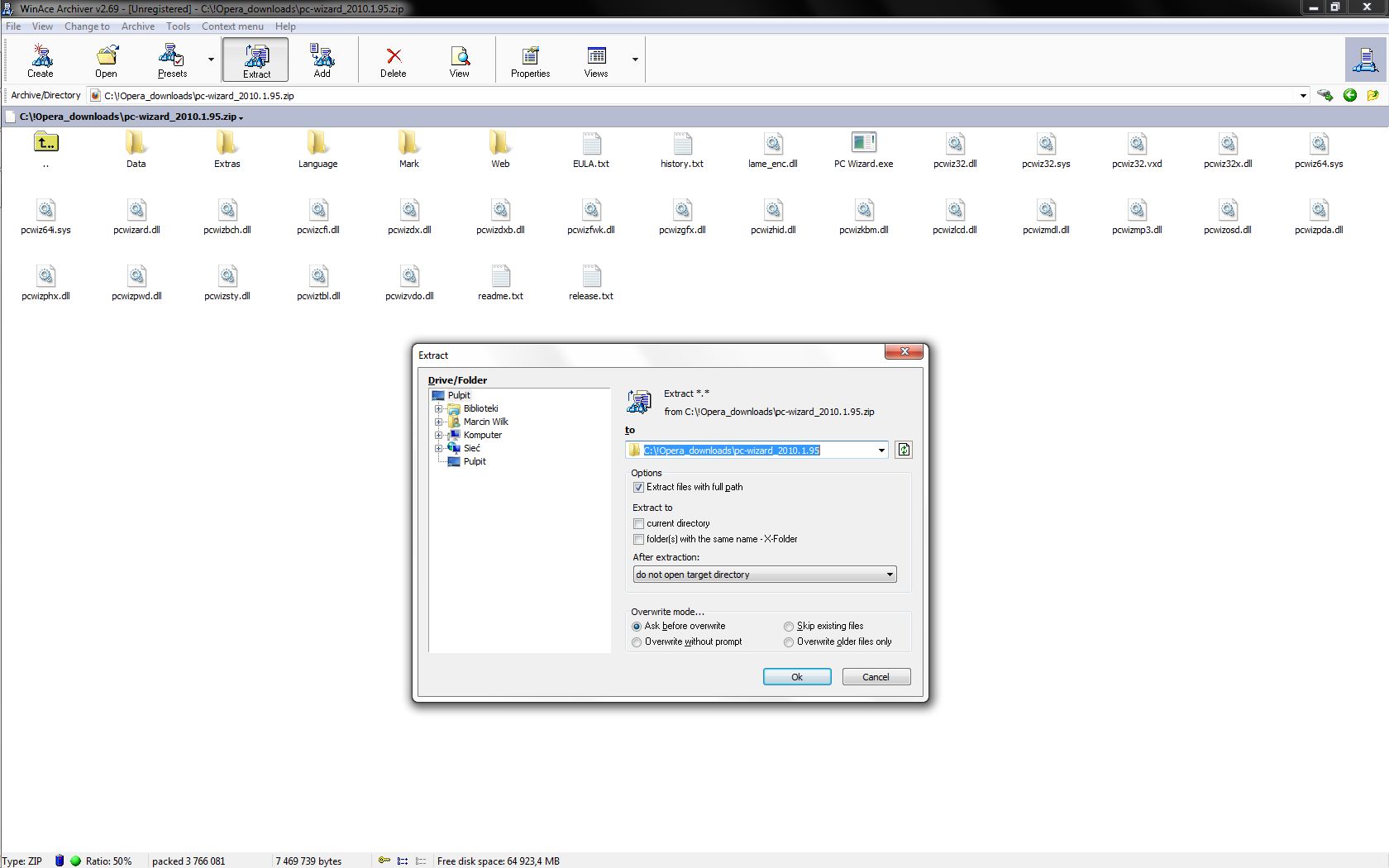This screenshot has width=1389, height=868.
Task: Click the View file toolbar icon
Action: coord(460,60)
